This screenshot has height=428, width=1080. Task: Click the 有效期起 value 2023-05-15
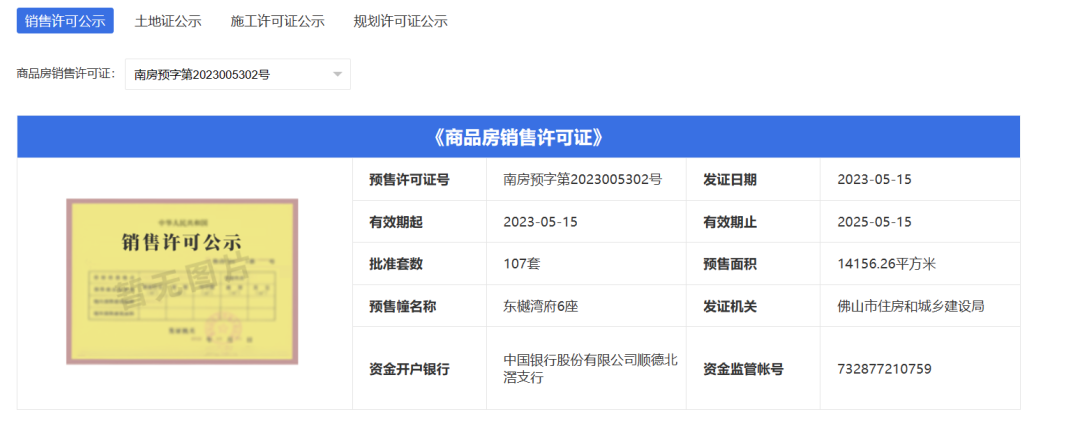pyautogui.click(x=541, y=222)
